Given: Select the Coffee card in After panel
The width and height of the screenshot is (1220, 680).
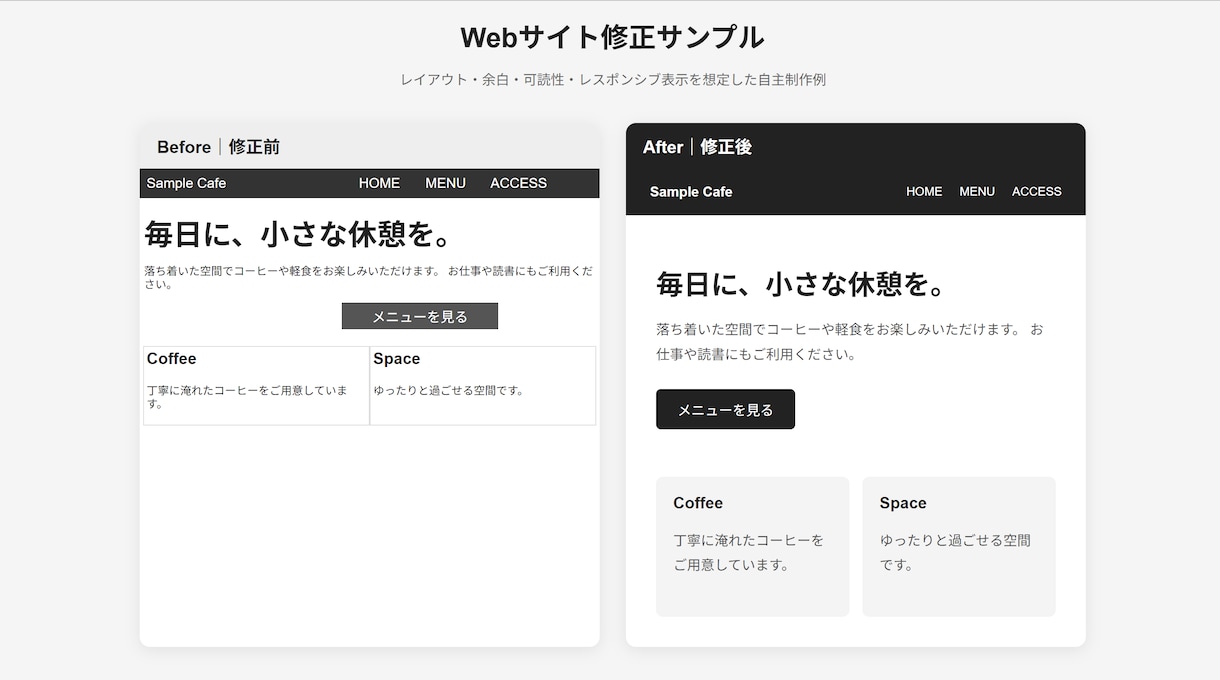Looking at the screenshot, I should (x=752, y=546).
